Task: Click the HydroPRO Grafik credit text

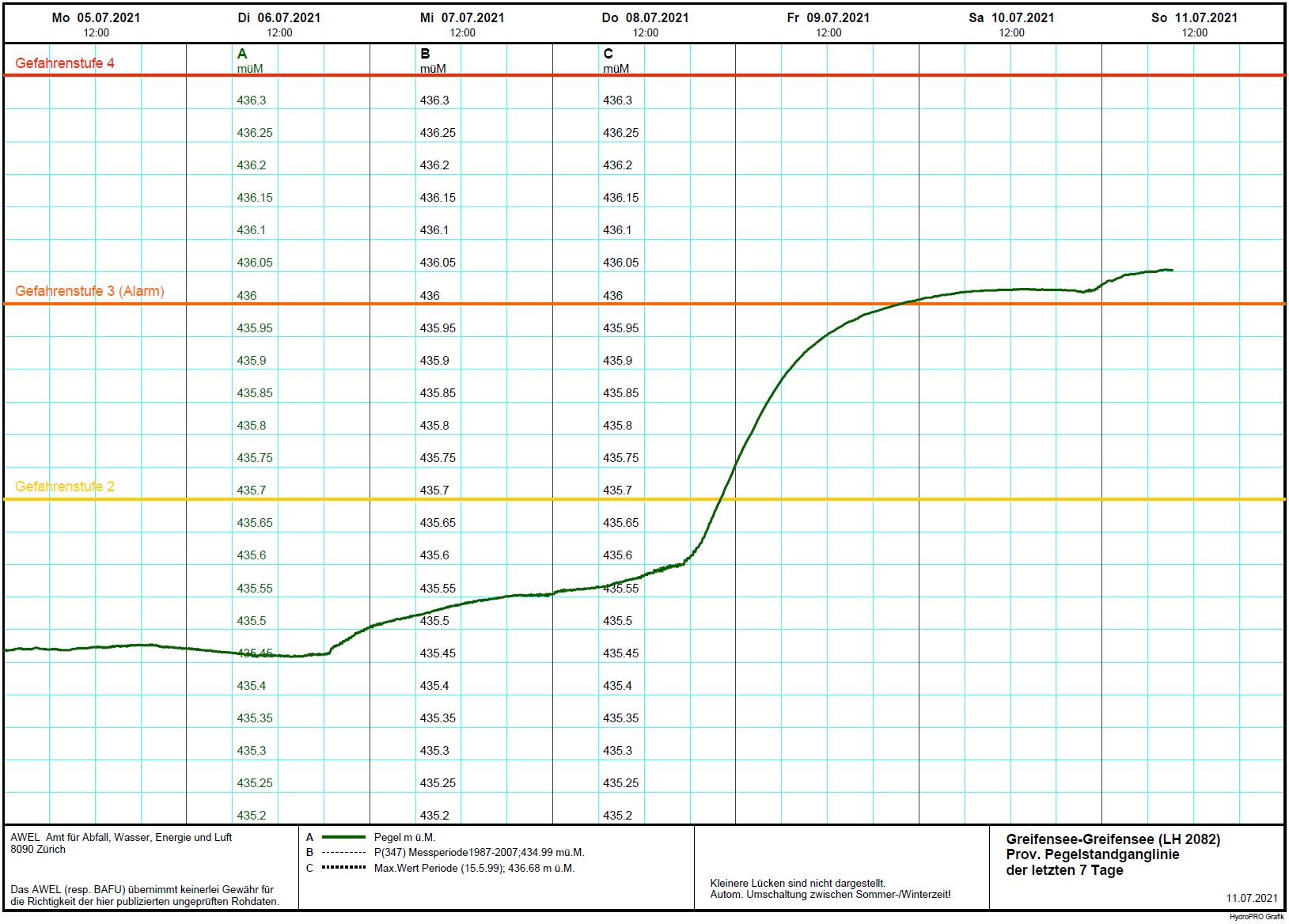Action: click(x=1257, y=917)
